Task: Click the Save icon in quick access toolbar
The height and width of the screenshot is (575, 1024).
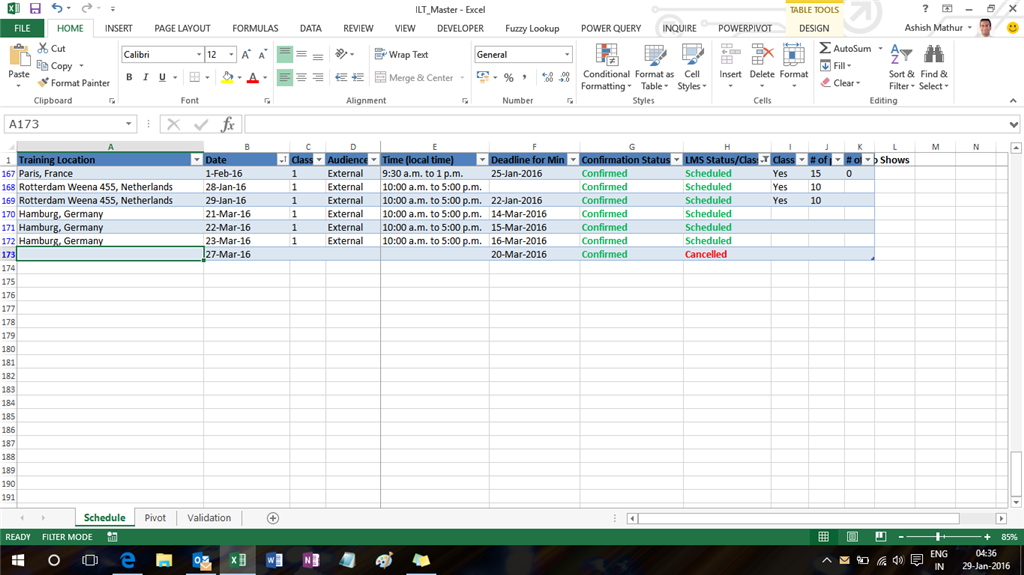Action: pyautogui.click(x=35, y=9)
